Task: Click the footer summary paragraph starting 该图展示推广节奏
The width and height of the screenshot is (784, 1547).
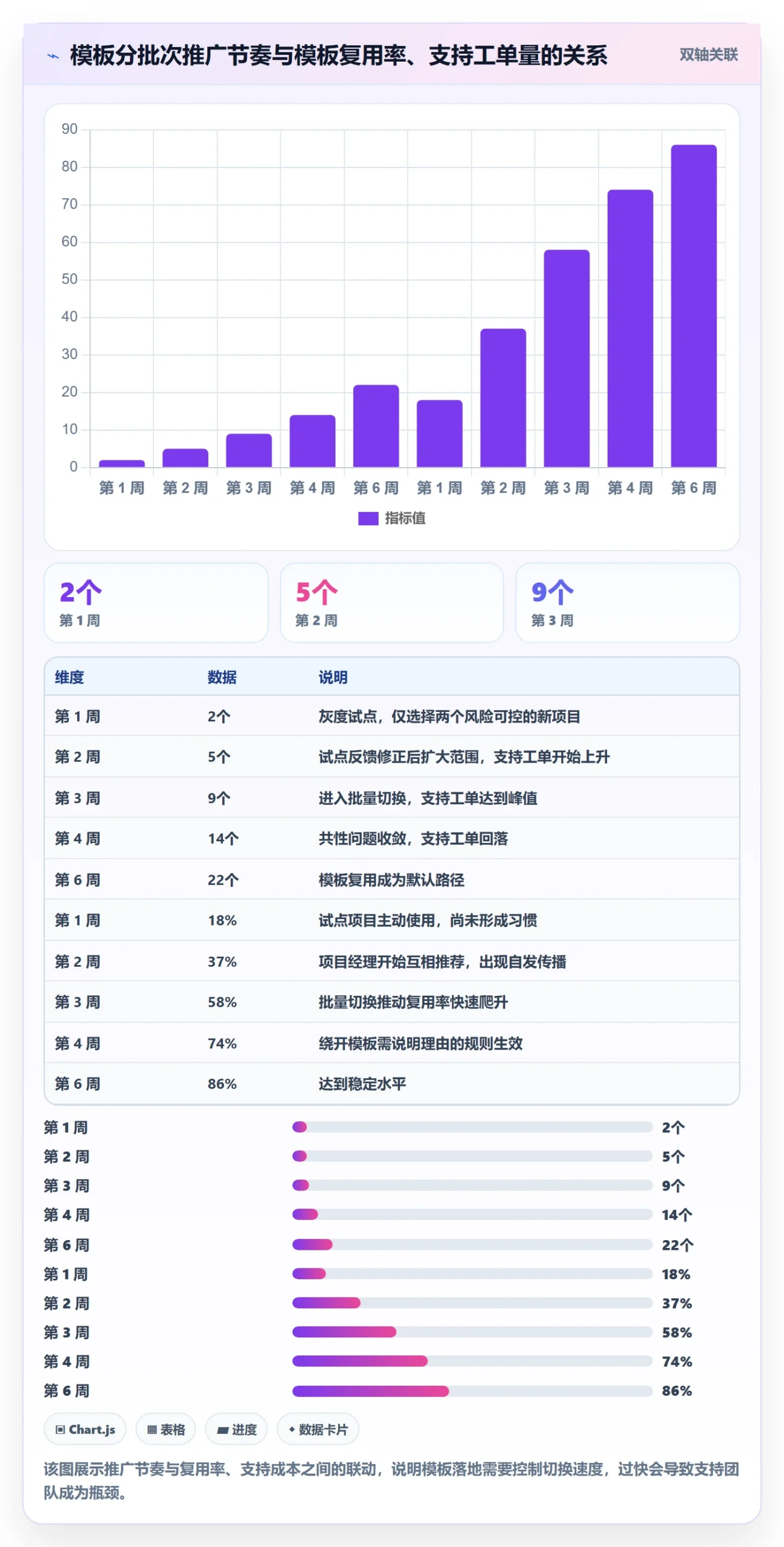Action: coord(391,1481)
